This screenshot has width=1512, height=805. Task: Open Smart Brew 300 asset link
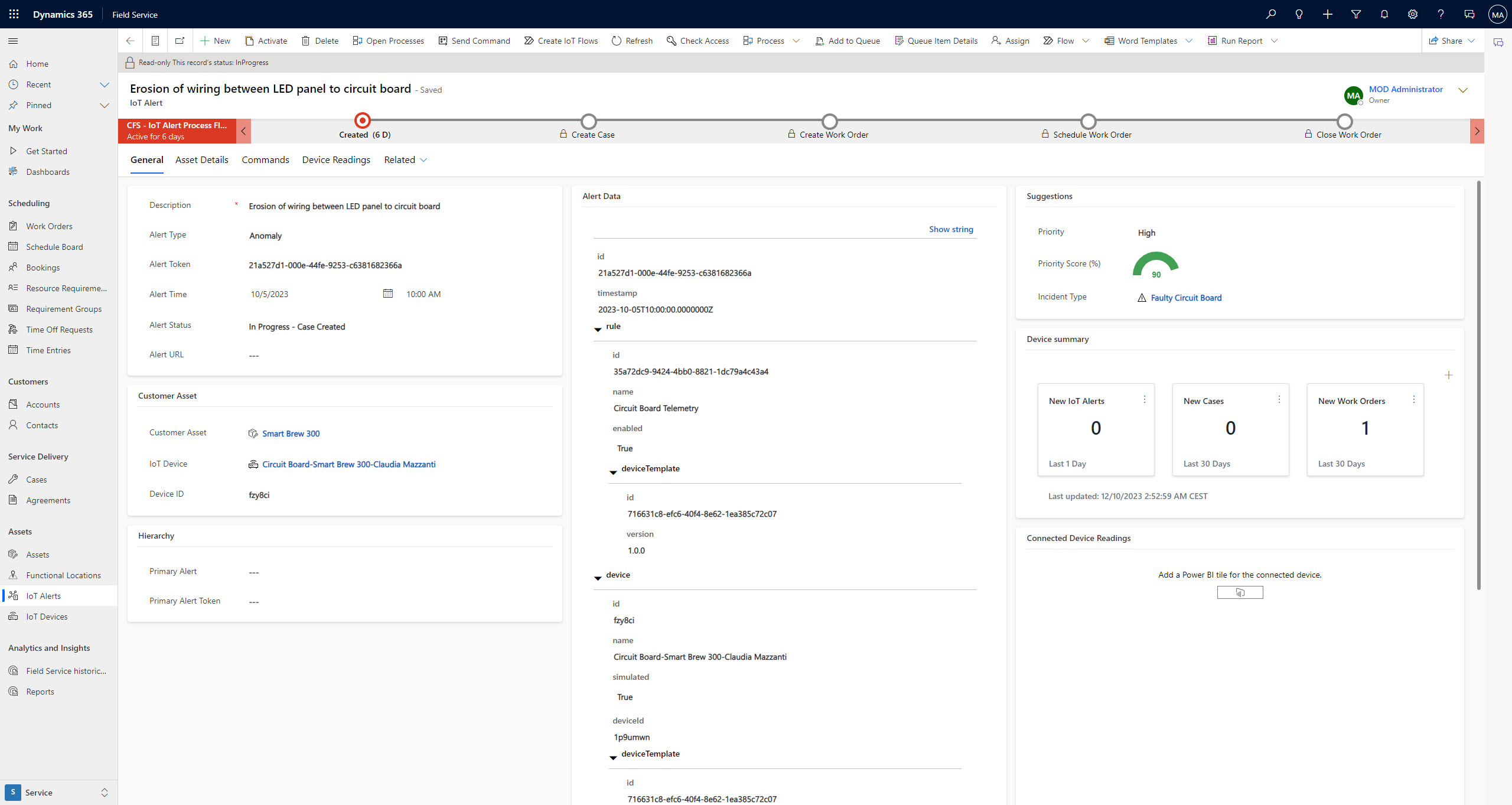pyautogui.click(x=291, y=434)
